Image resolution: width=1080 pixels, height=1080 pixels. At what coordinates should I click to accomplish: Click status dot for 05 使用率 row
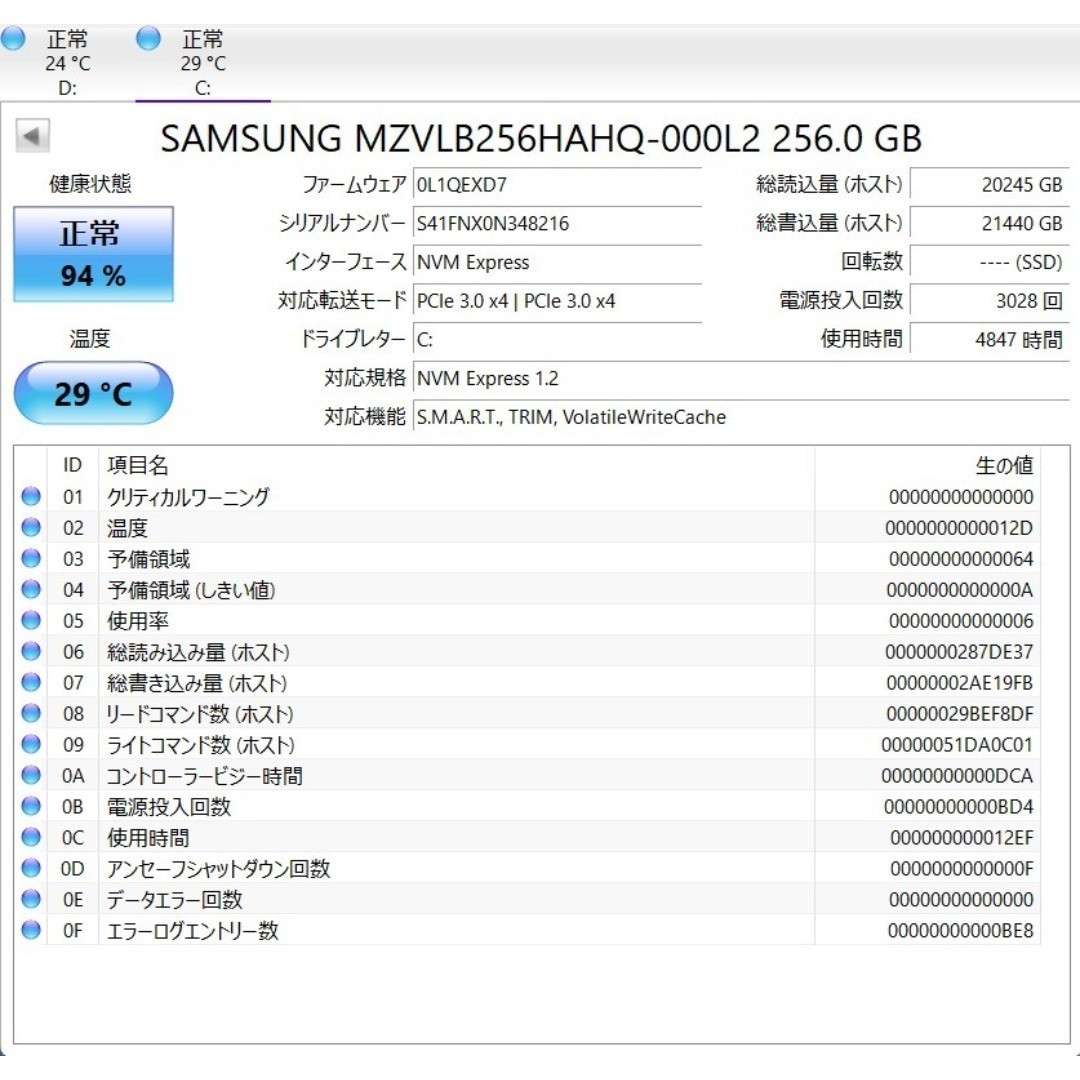tap(31, 620)
